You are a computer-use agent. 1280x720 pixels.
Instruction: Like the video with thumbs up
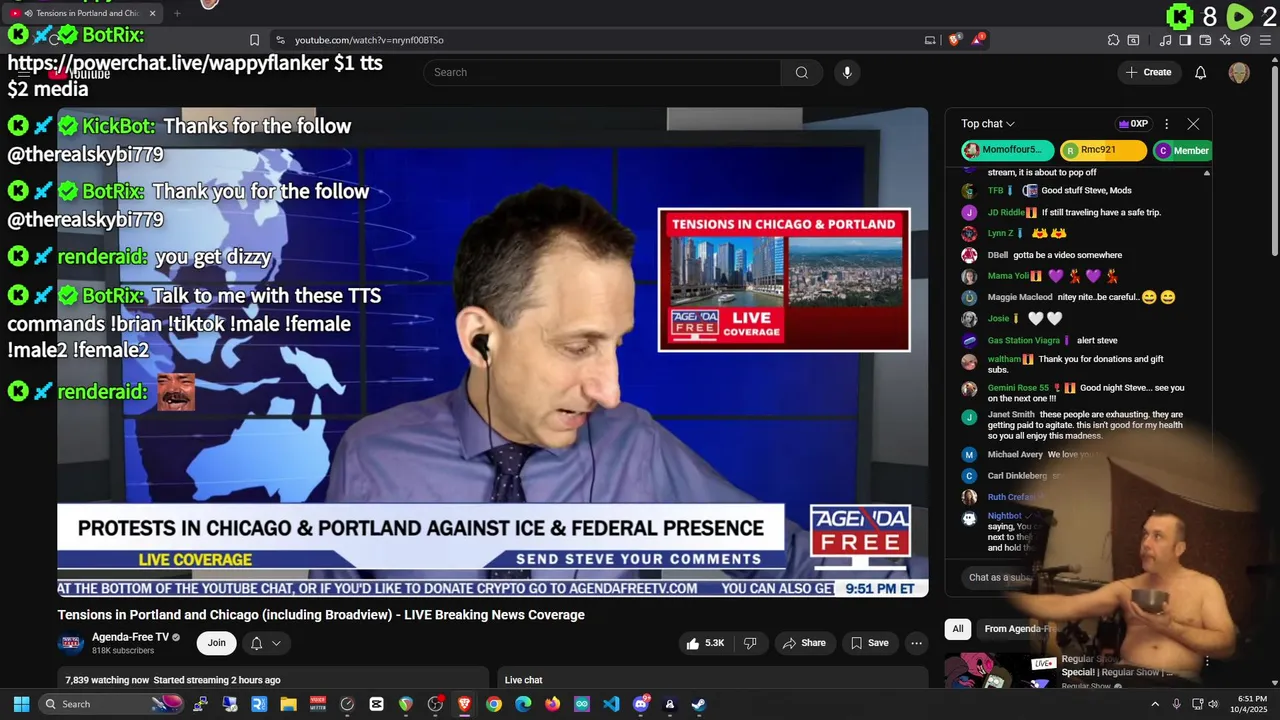coord(704,643)
